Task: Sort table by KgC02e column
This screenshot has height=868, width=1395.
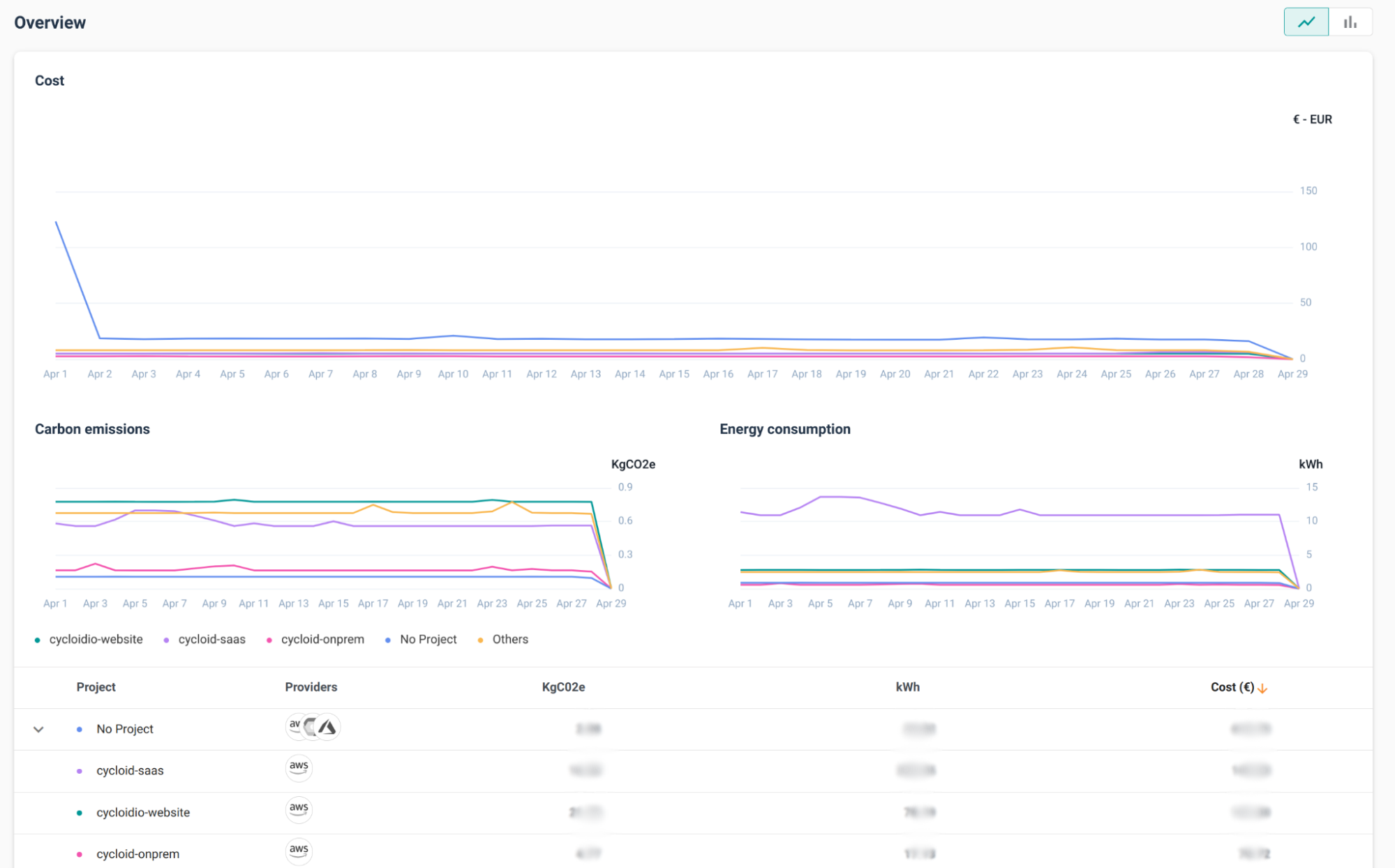Action: click(563, 687)
